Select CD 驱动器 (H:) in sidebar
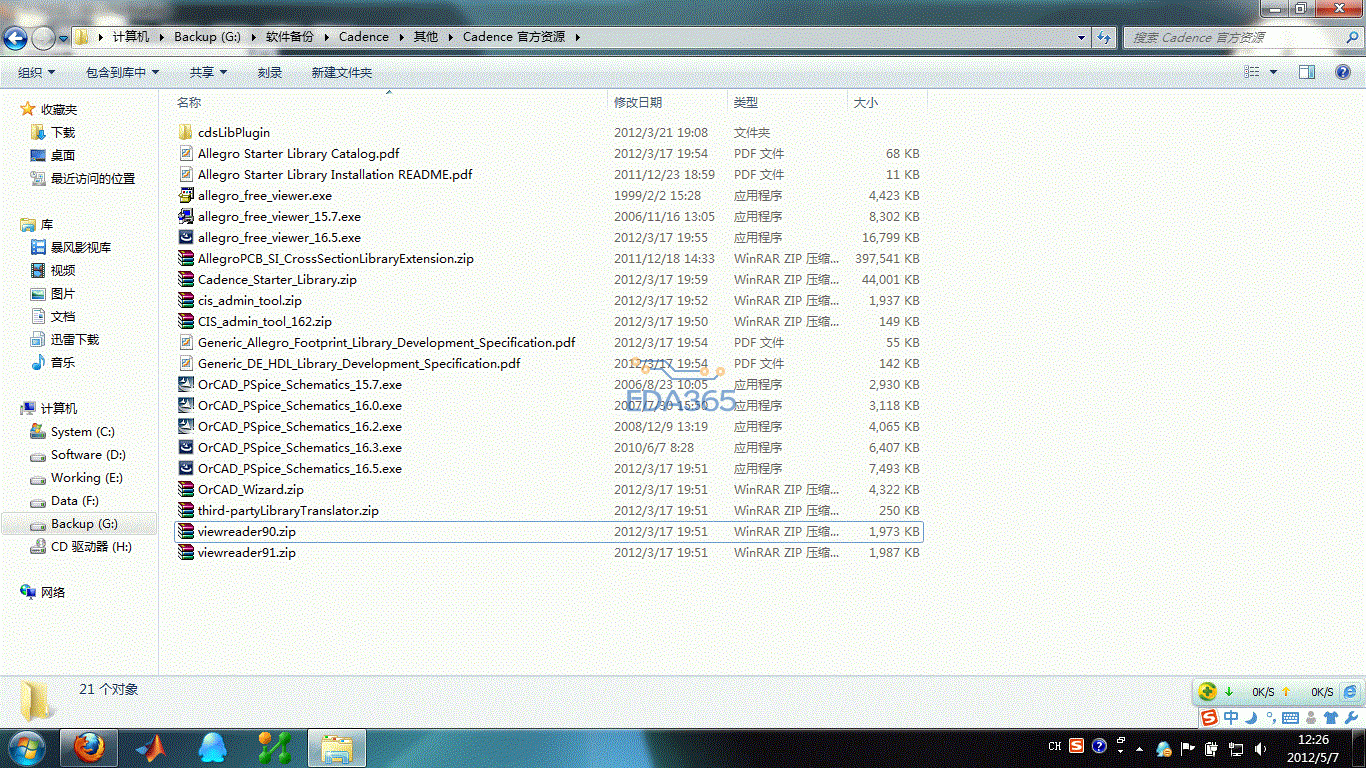This screenshot has height=768, width=1366. pyautogui.click(x=91, y=546)
